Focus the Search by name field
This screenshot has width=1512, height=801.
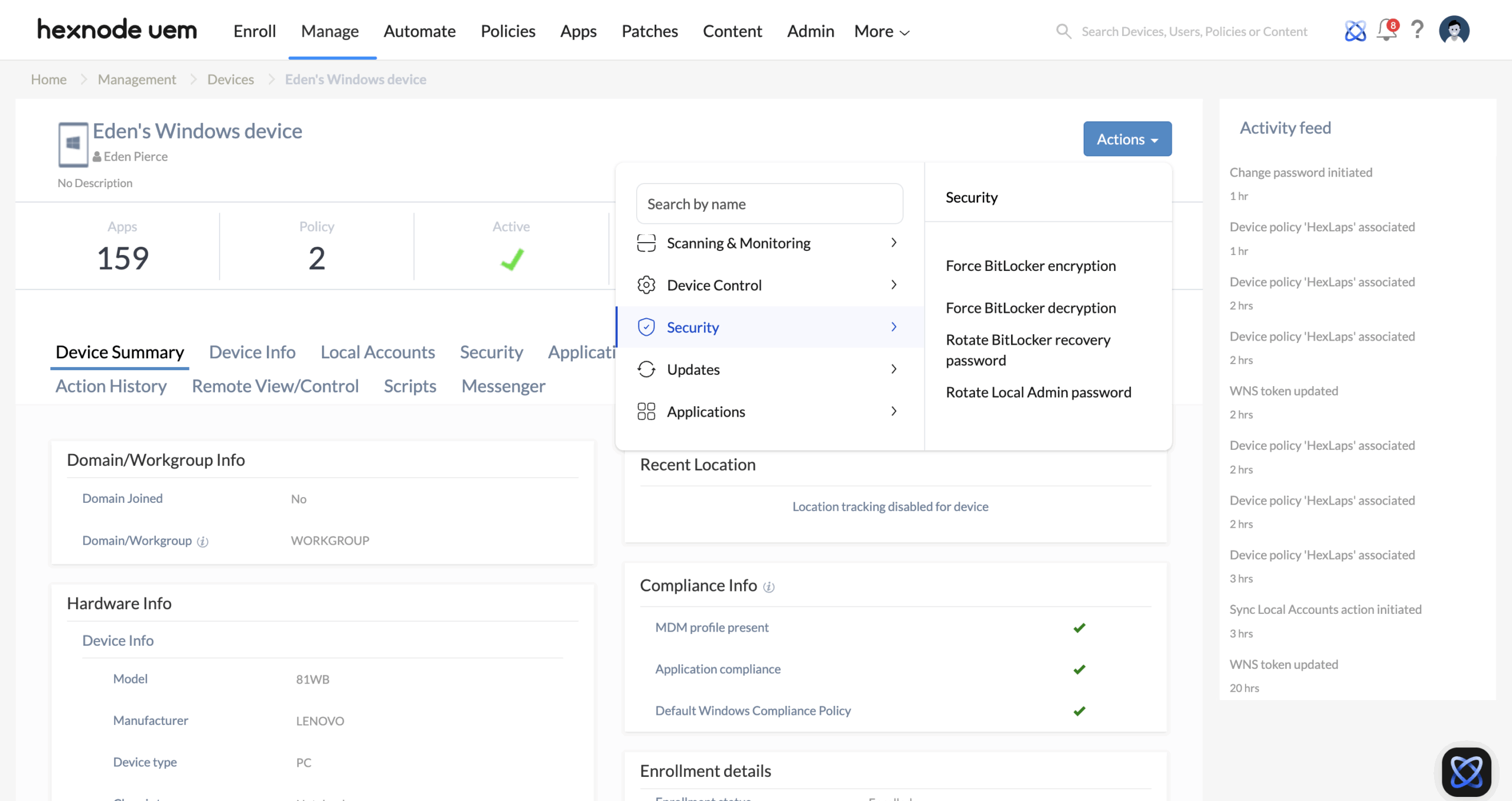(x=769, y=204)
